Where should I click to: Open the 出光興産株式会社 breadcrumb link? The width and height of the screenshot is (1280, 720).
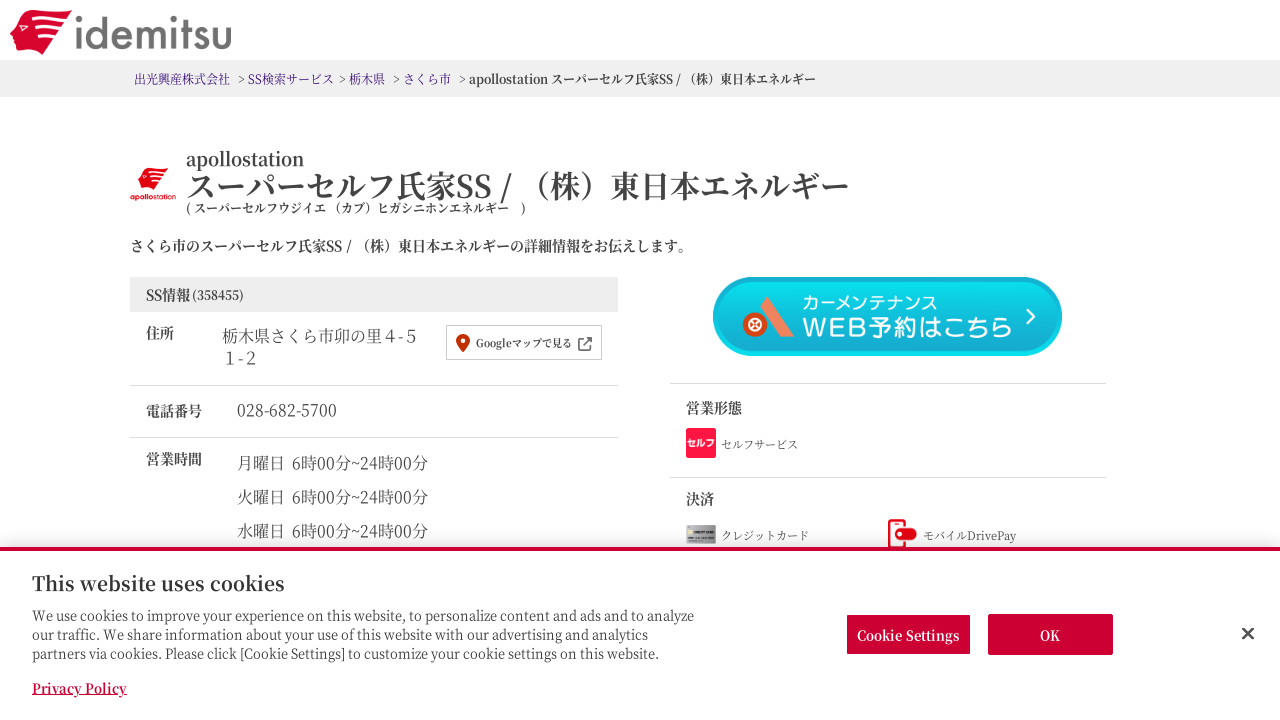coord(182,79)
